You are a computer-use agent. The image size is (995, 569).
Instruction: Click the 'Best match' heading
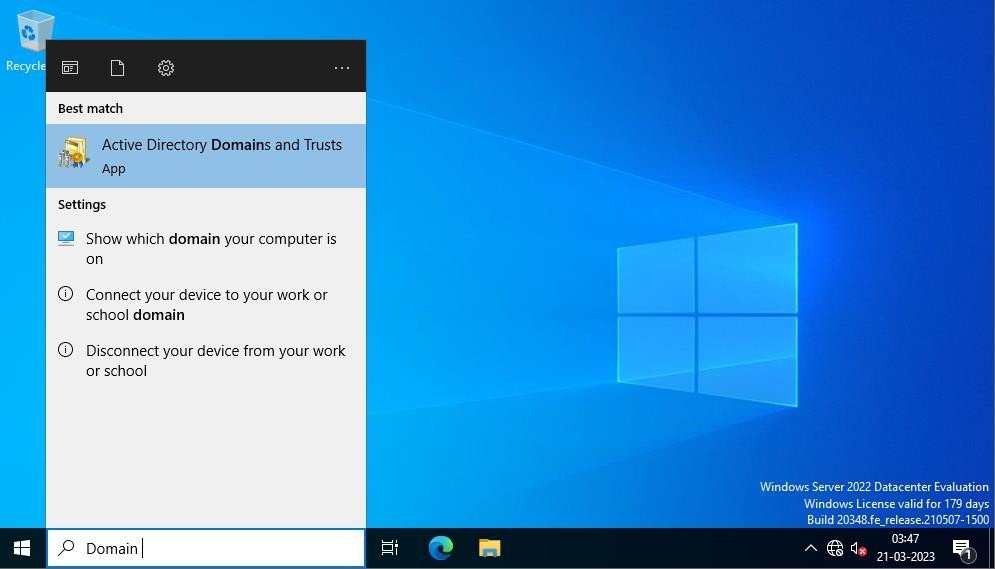click(90, 108)
